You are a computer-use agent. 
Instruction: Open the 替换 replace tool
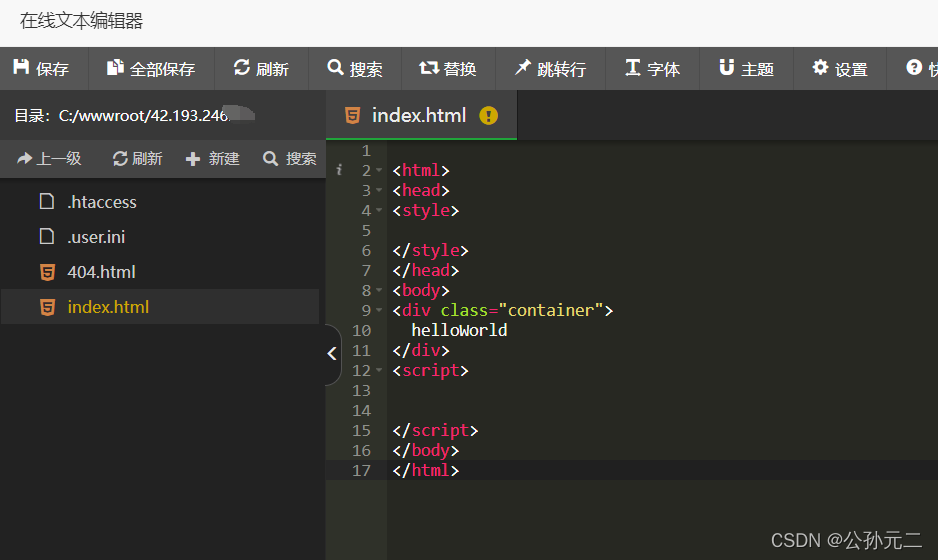tap(448, 69)
